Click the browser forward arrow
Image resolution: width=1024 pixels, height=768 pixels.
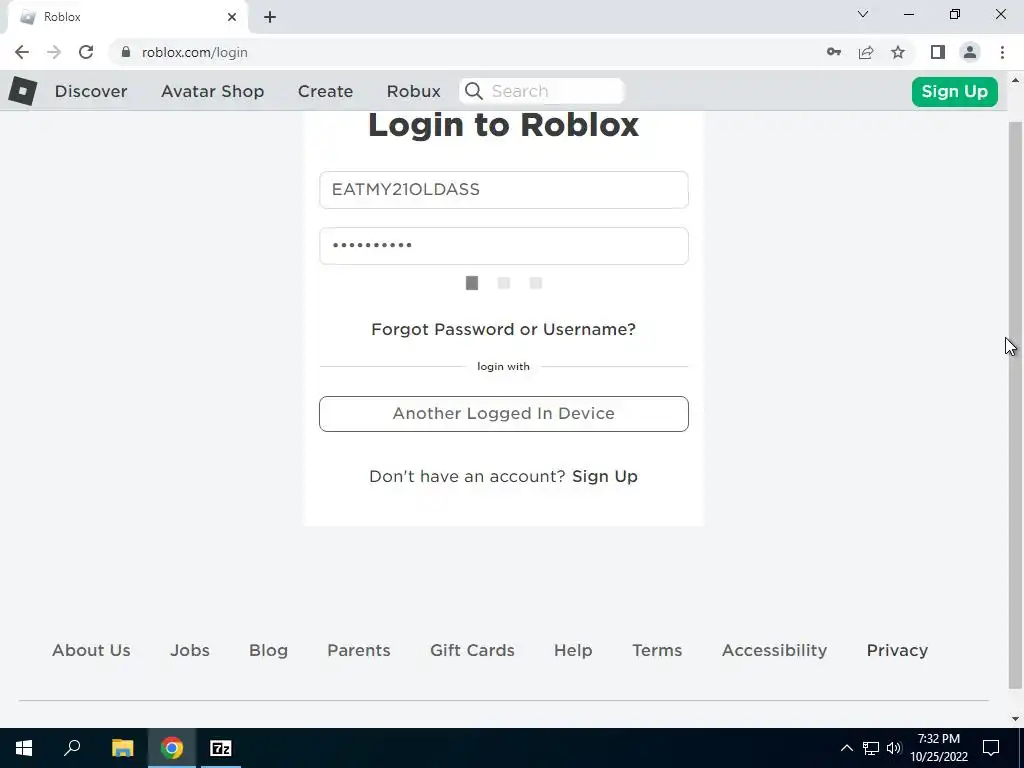coord(54,52)
